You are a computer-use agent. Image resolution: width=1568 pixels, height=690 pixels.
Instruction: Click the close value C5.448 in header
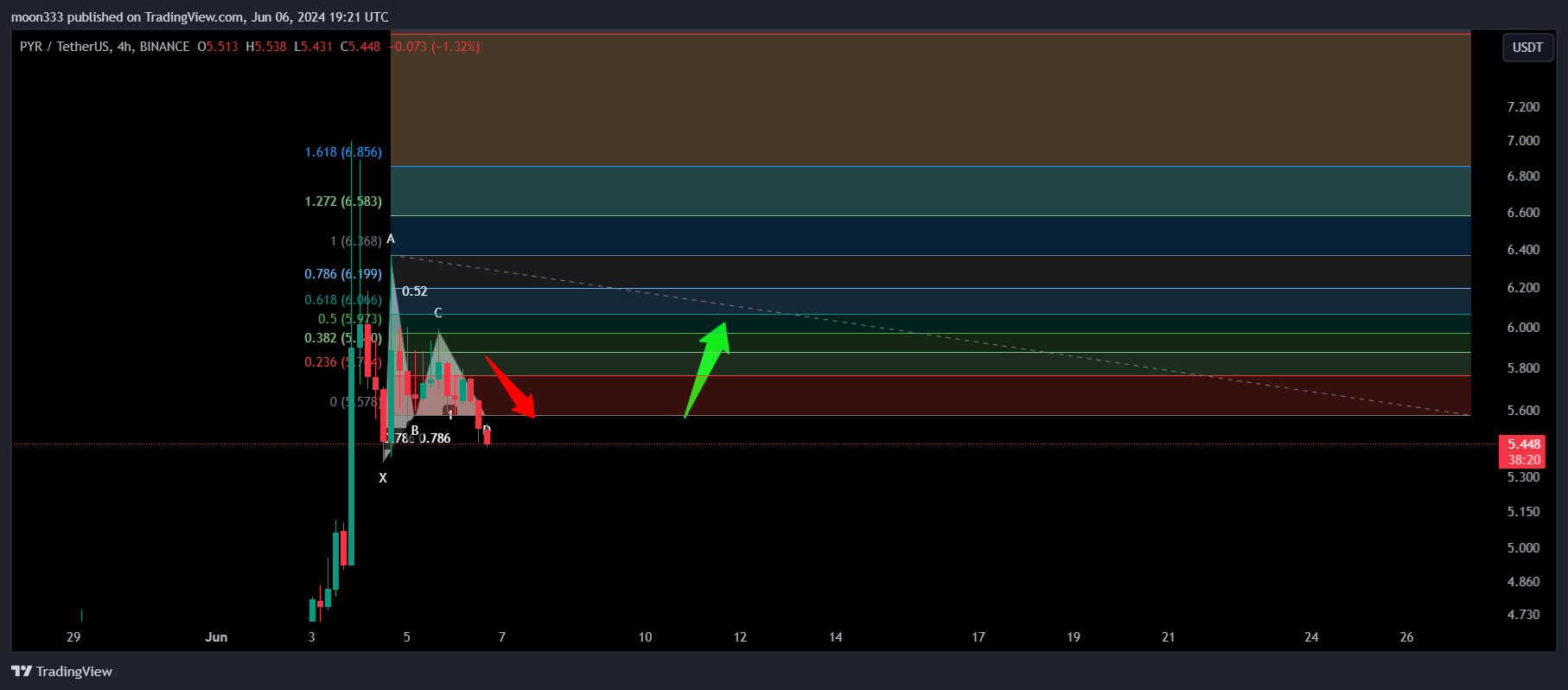click(360, 47)
